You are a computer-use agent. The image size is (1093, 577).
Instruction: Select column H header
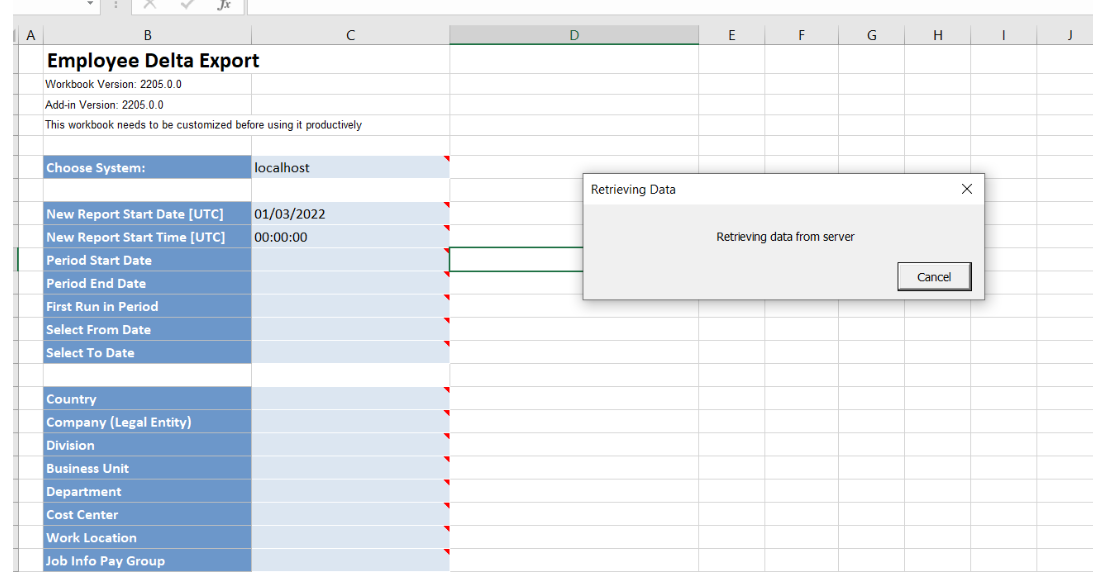click(x=938, y=35)
